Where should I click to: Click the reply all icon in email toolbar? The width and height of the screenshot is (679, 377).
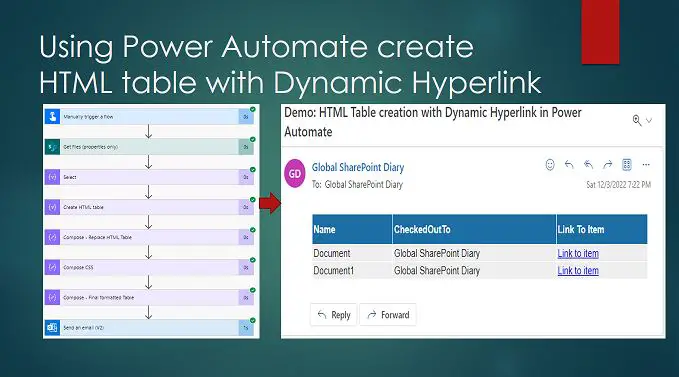click(588, 164)
